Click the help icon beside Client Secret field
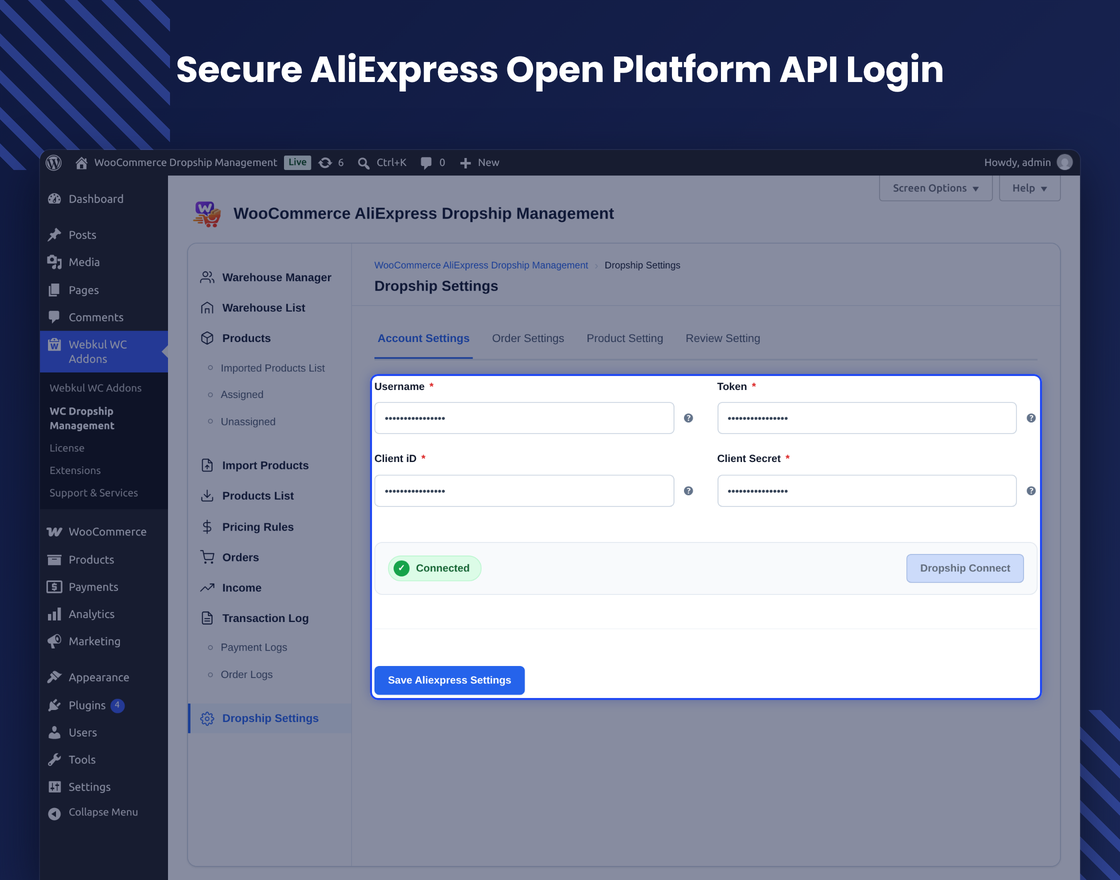Viewport: 1120px width, 880px height. pos(1031,491)
